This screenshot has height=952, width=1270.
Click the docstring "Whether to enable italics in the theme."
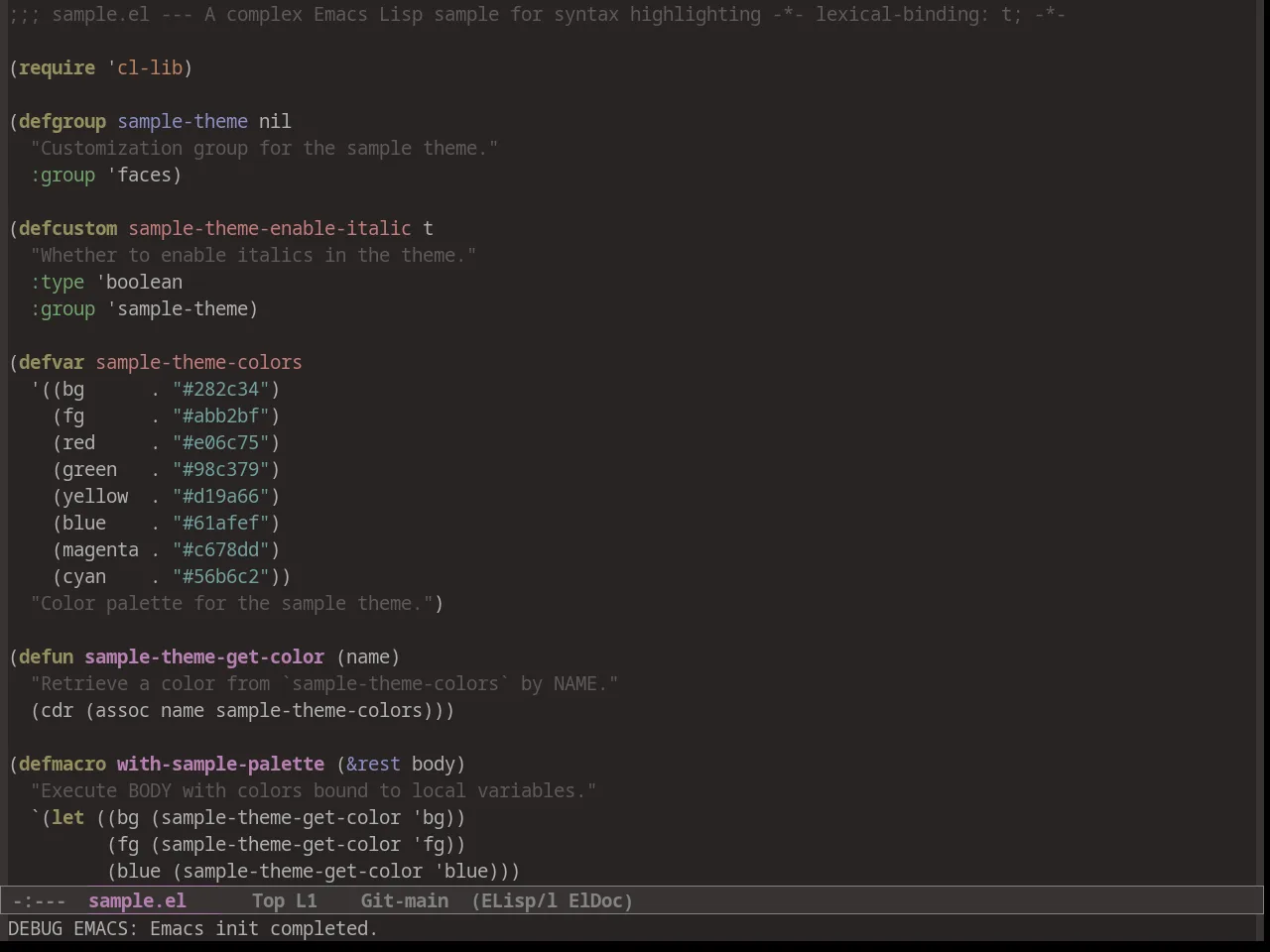[x=253, y=255]
